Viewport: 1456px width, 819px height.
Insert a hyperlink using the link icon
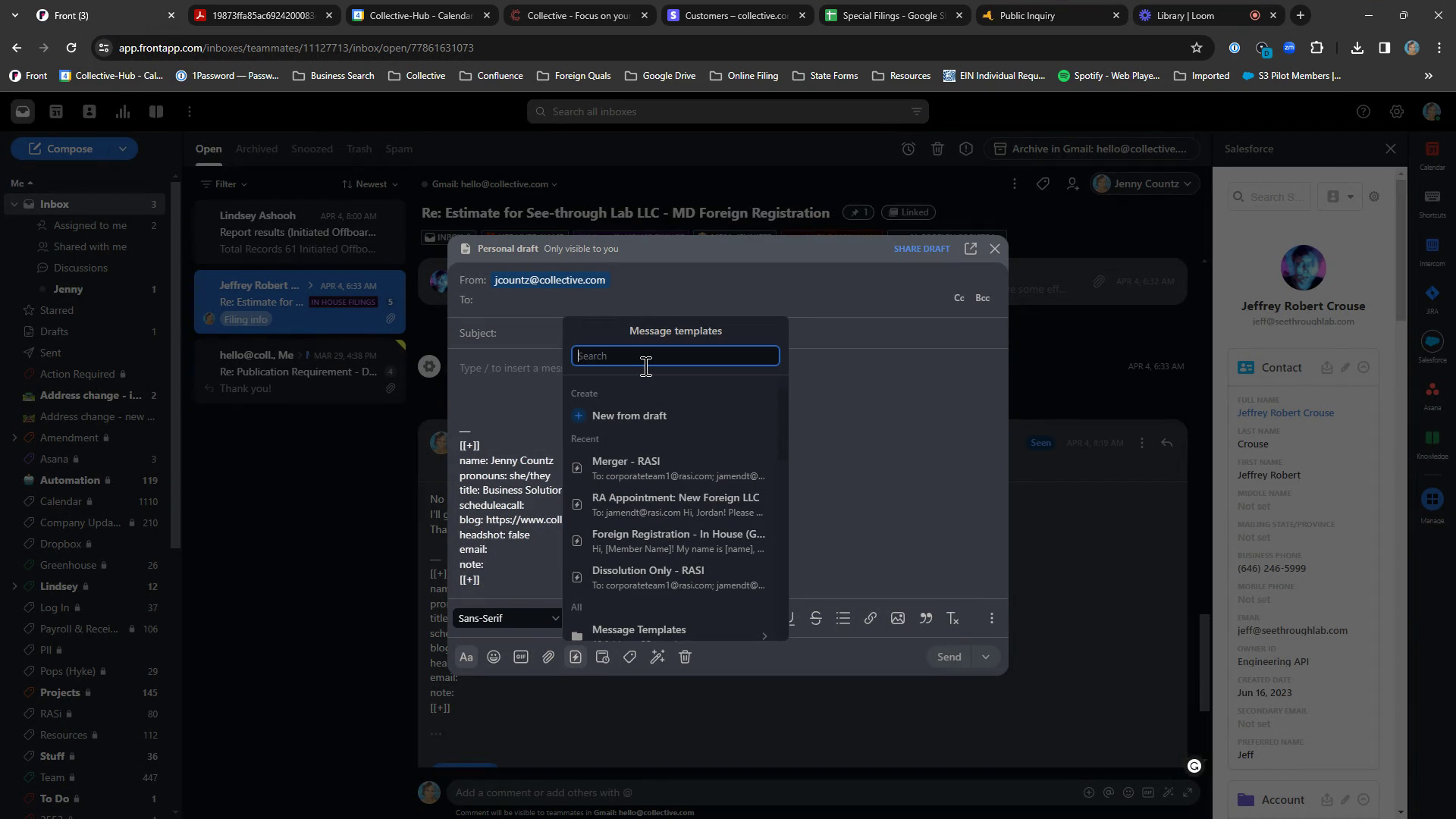click(871, 619)
